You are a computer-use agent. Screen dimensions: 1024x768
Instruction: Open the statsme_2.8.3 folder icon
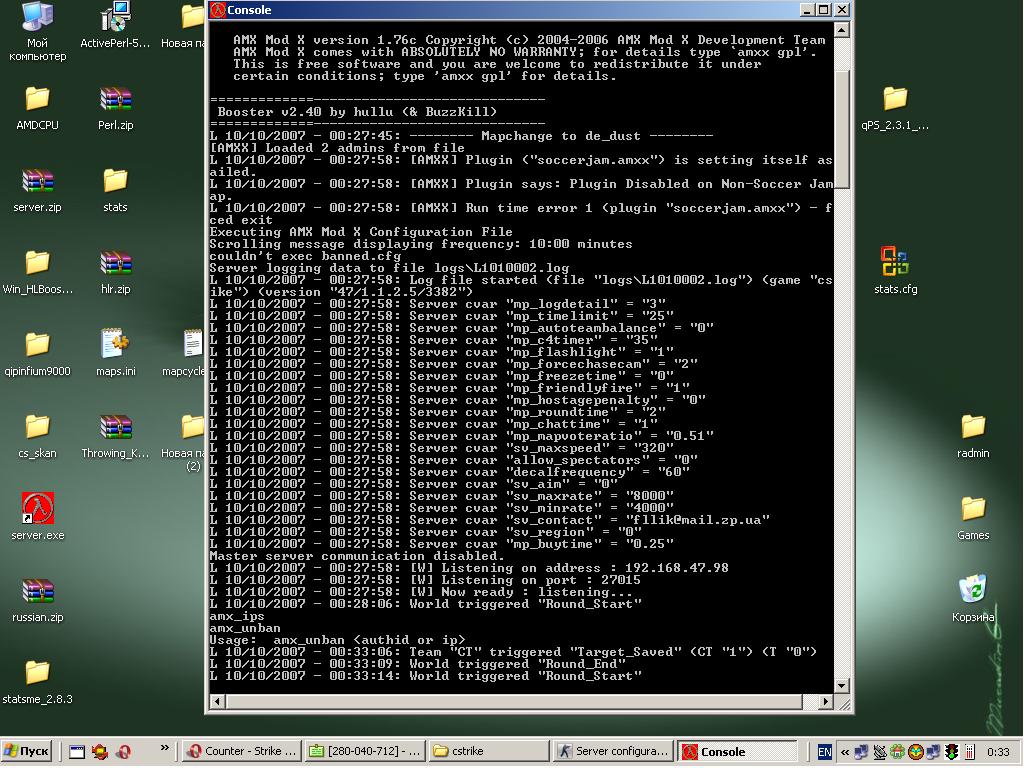coord(37,682)
